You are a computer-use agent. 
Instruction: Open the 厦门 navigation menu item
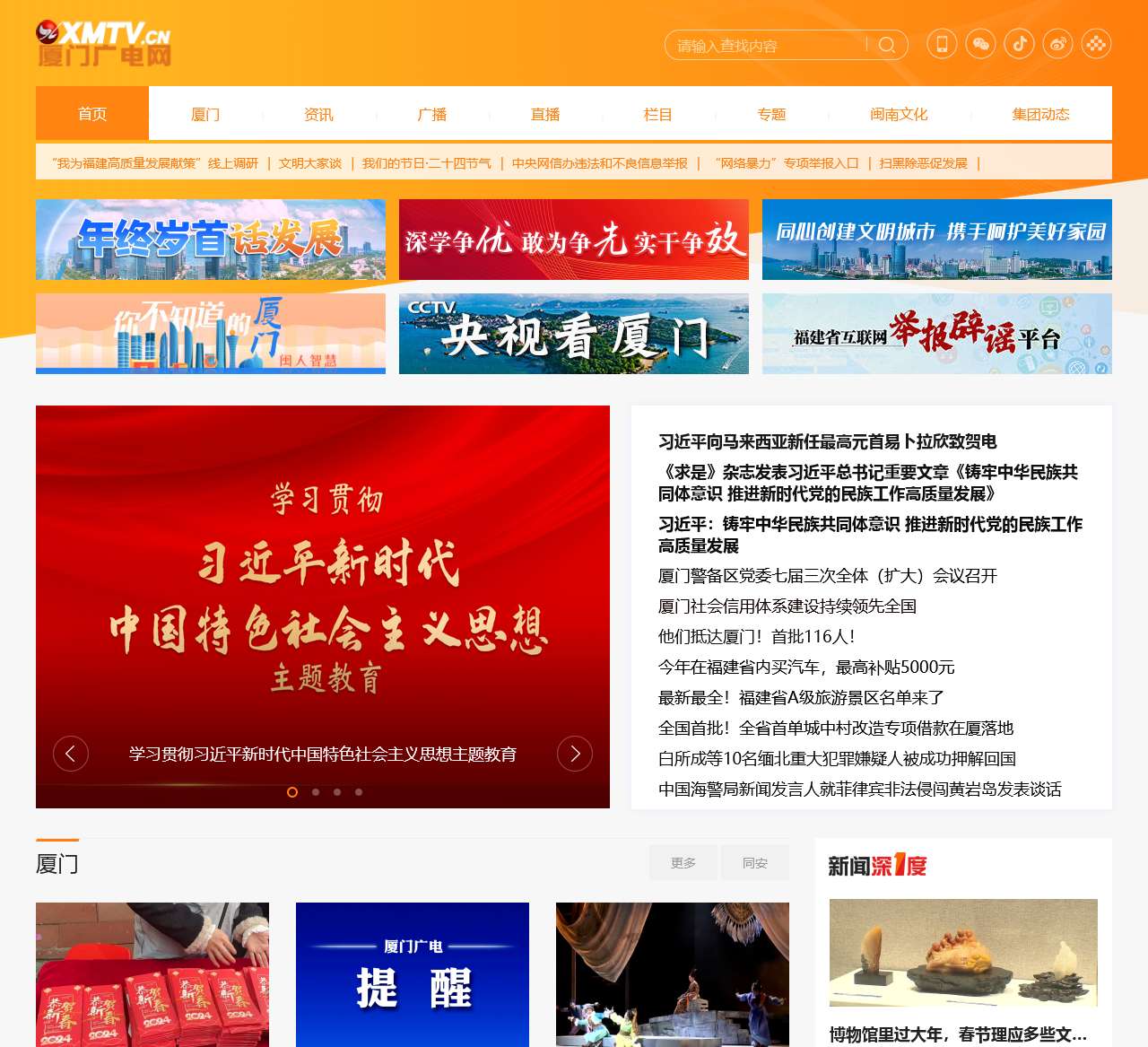click(205, 114)
